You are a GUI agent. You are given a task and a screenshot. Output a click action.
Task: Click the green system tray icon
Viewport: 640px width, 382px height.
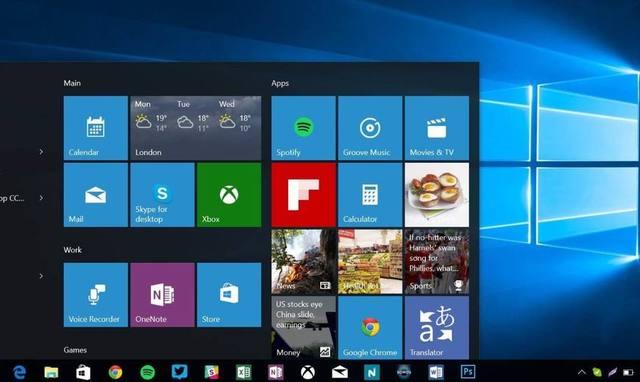597,372
